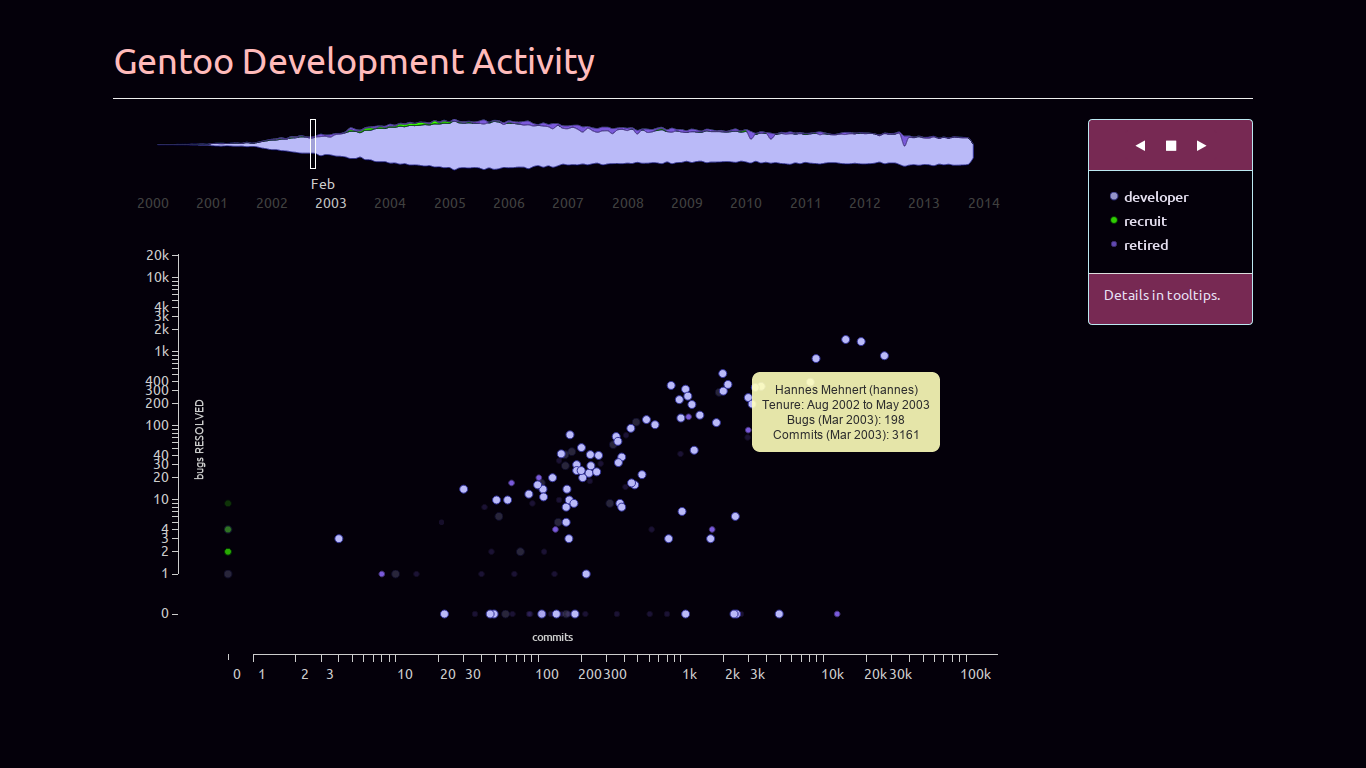Click the play forward arrow button

point(1202,146)
